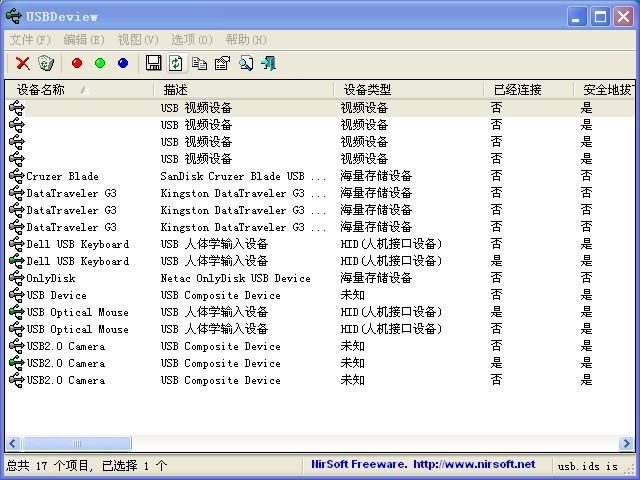Click the copy selected items icon
Screen dimensions: 640x480
(199, 63)
